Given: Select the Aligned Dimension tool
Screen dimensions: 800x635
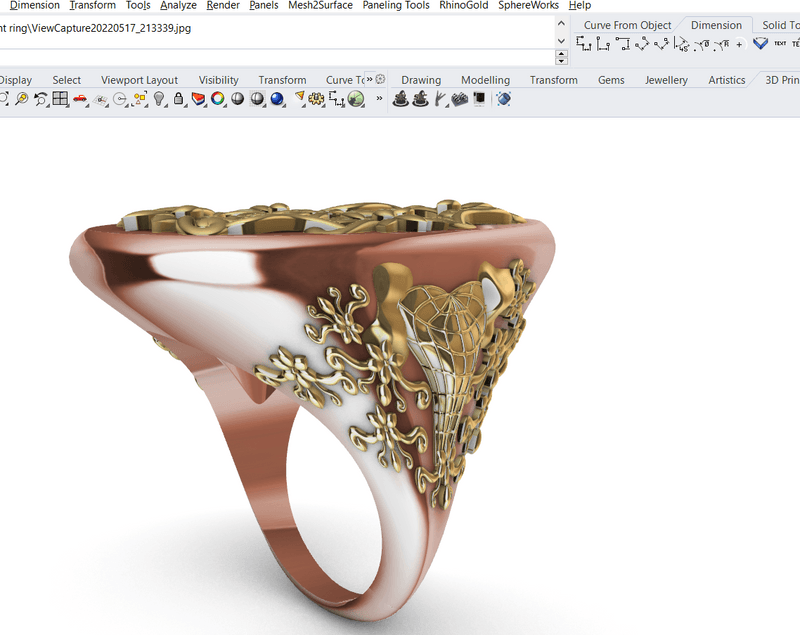Looking at the screenshot, I should [x=642, y=44].
